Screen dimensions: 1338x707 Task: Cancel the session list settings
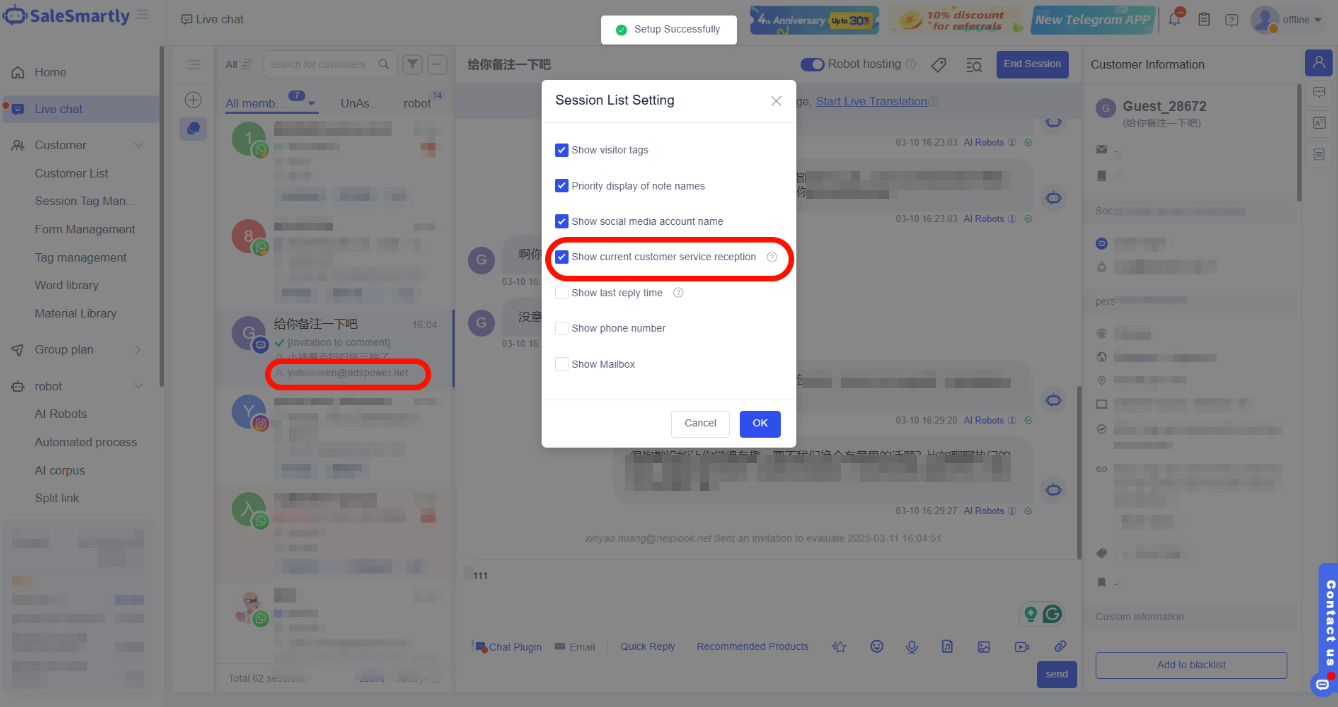coord(700,423)
